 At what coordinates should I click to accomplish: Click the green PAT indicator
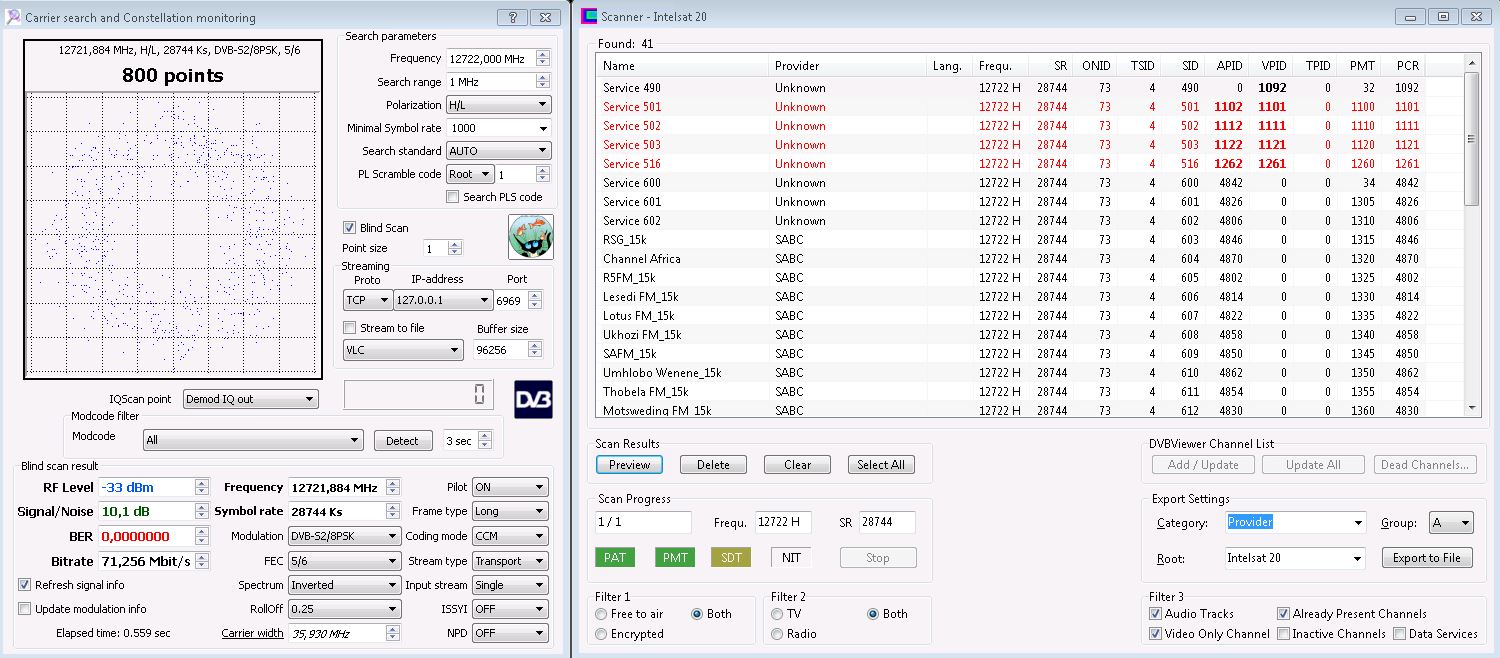pyautogui.click(x=615, y=557)
